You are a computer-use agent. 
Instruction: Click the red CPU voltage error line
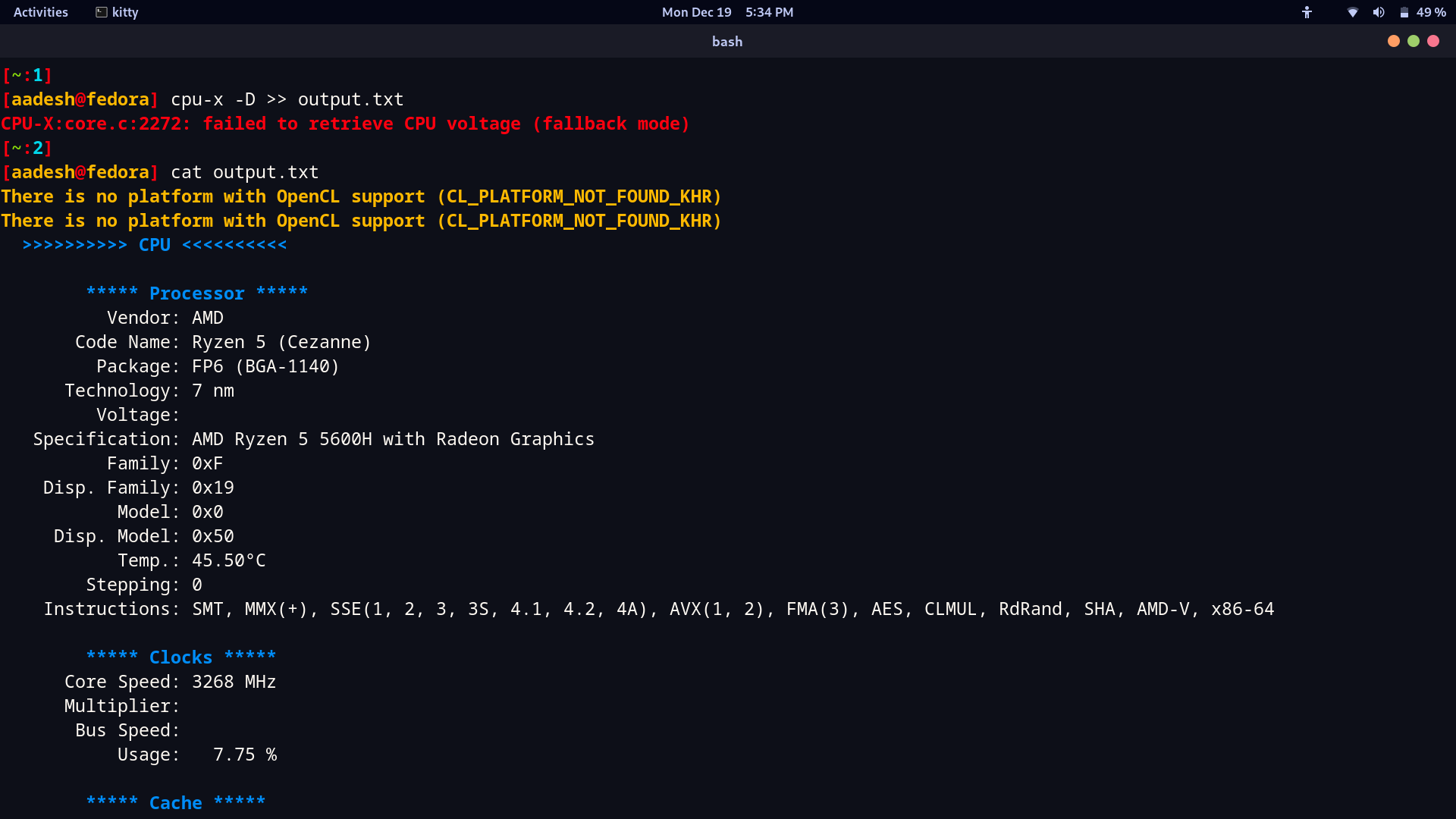click(x=345, y=124)
